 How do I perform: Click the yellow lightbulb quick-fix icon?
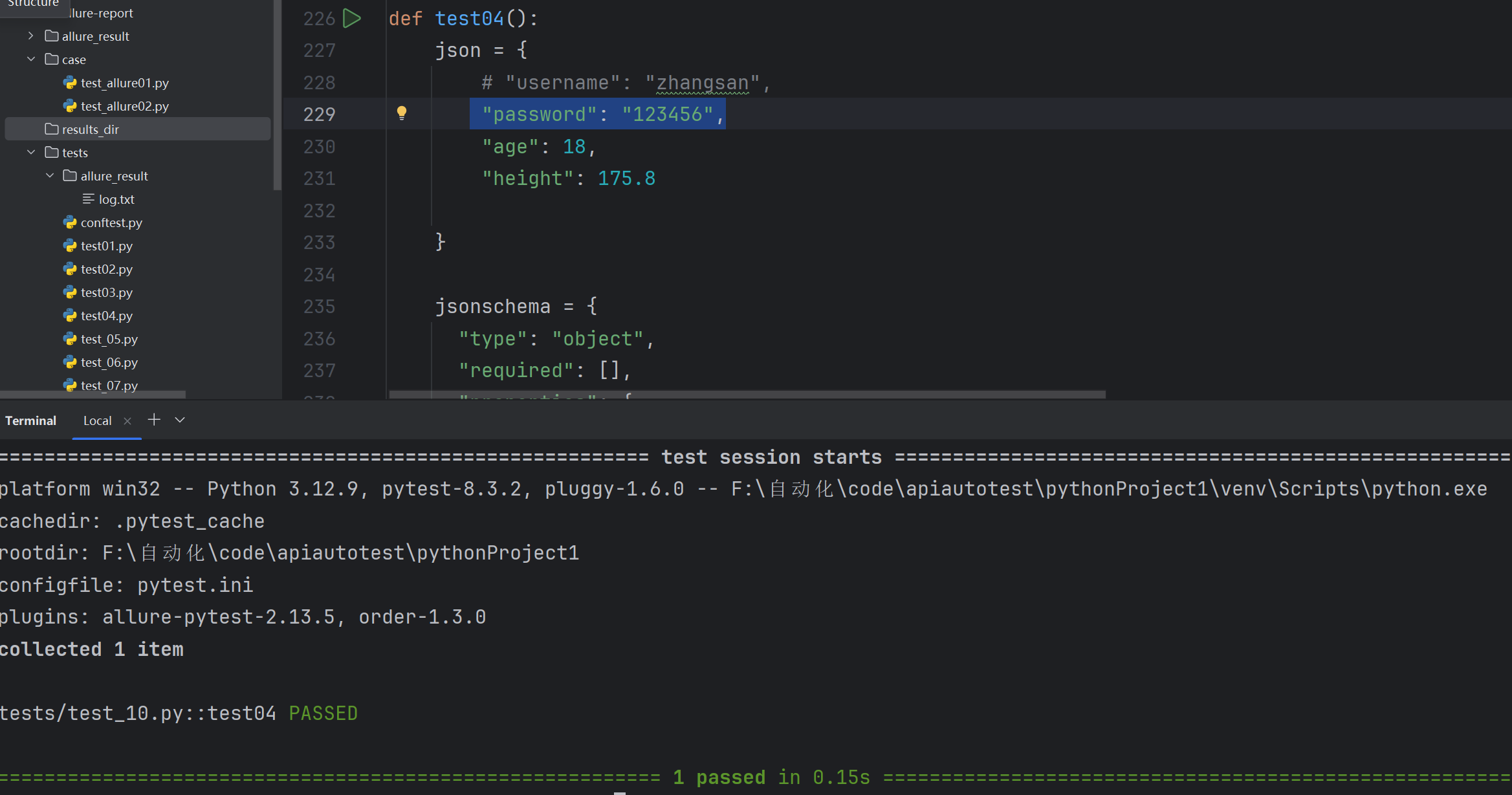pos(402,113)
